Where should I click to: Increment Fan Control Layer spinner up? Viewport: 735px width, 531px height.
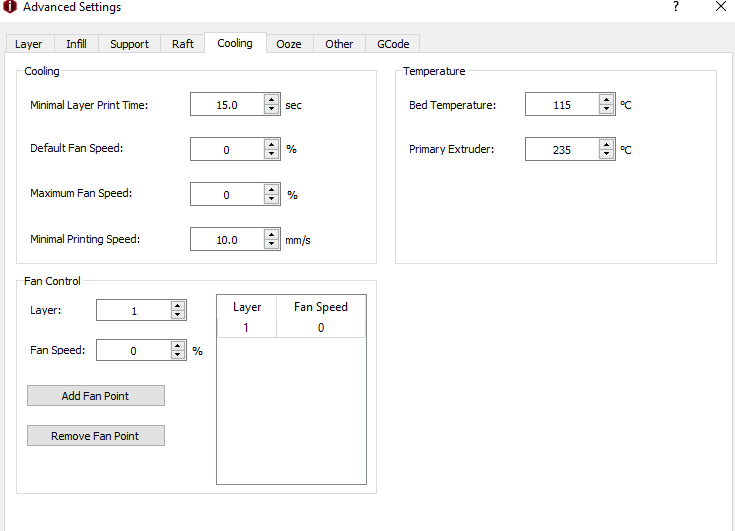click(x=178, y=306)
